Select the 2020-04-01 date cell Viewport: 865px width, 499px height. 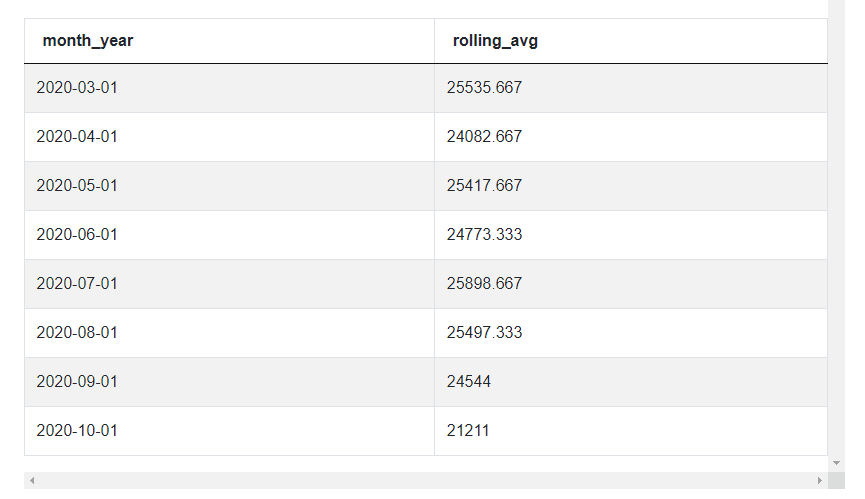click(x=77, y=137)
